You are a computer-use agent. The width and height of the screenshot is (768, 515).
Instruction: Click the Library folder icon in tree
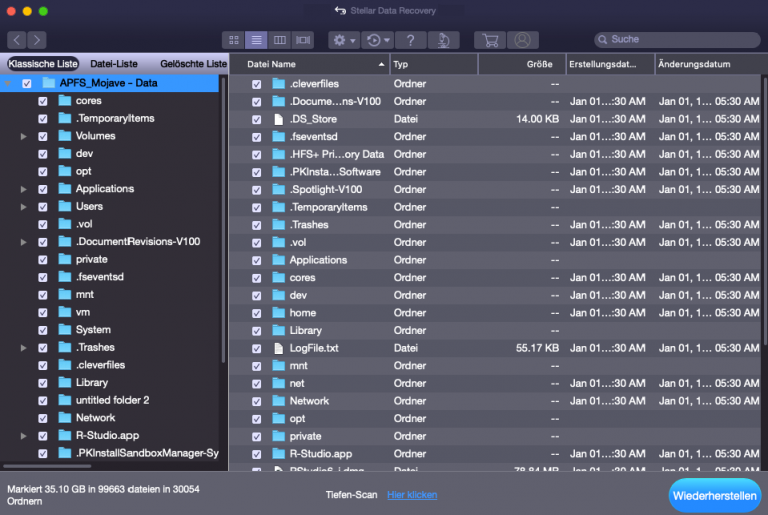click(65, 383)
